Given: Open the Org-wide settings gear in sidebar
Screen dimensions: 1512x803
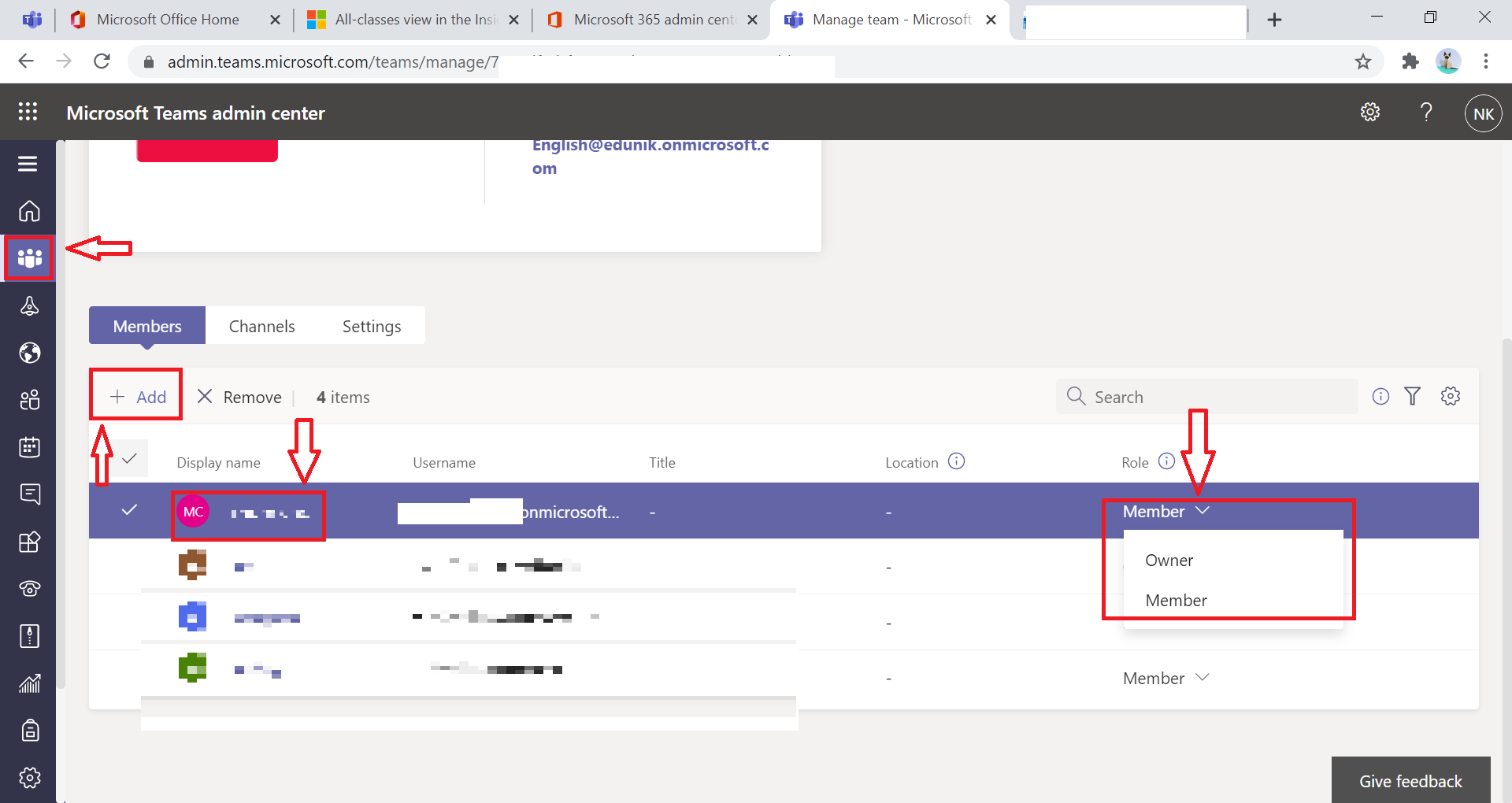Looking at the screenshot, I should click(29, 778).
